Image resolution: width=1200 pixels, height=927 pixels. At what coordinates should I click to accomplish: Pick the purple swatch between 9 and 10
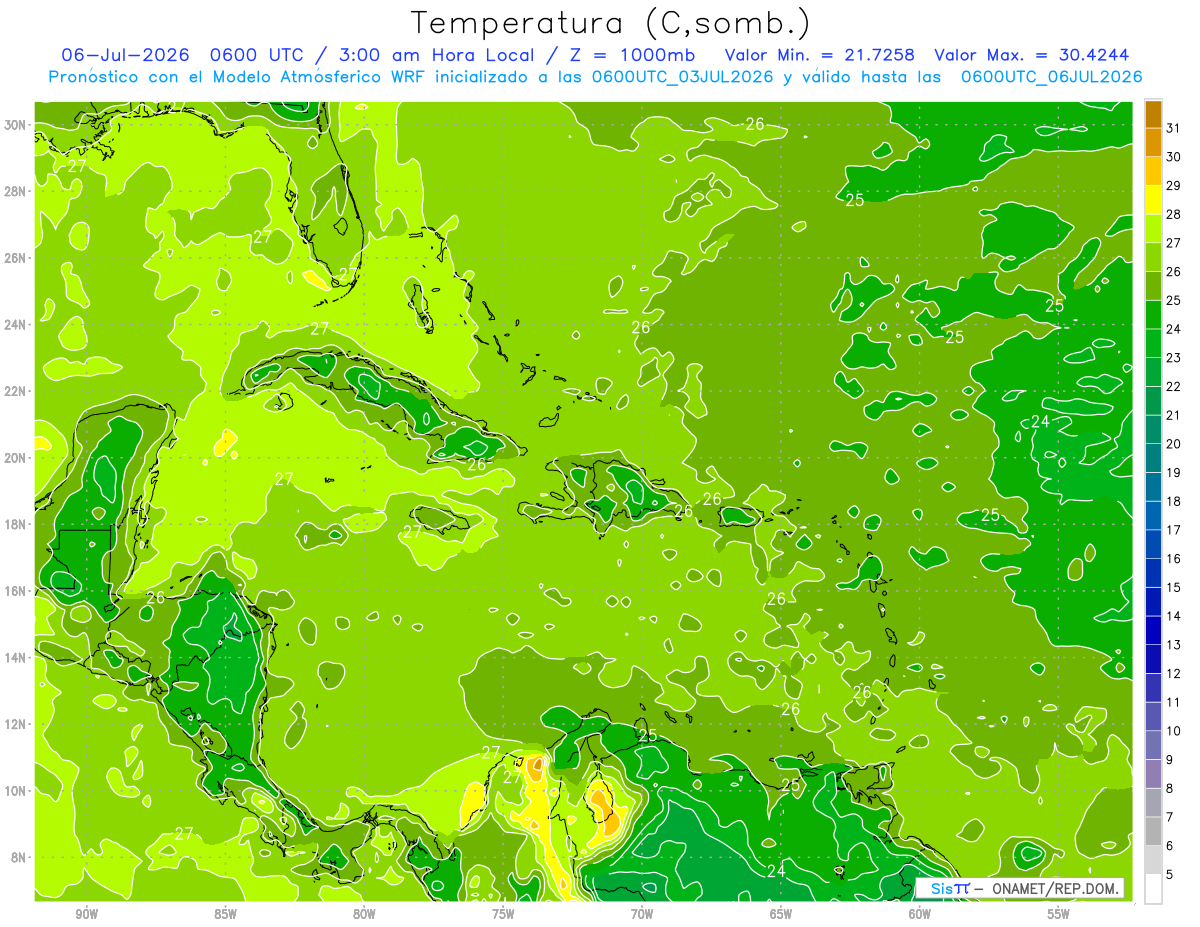[x=1153, y=745]
